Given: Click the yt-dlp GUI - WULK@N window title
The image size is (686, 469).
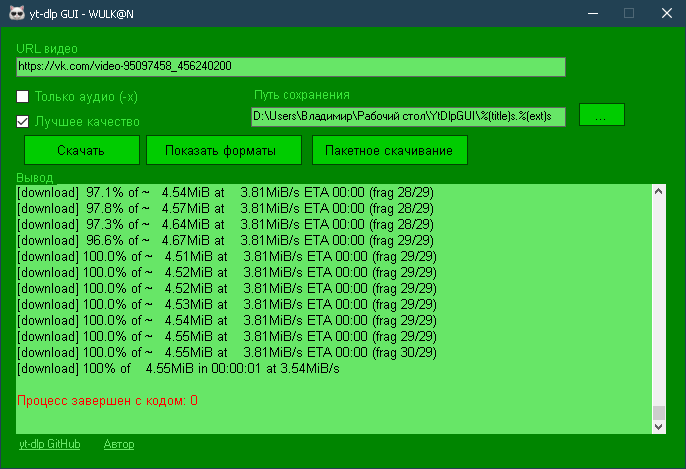Looking at the screenshot, I should tap(81, 14).
